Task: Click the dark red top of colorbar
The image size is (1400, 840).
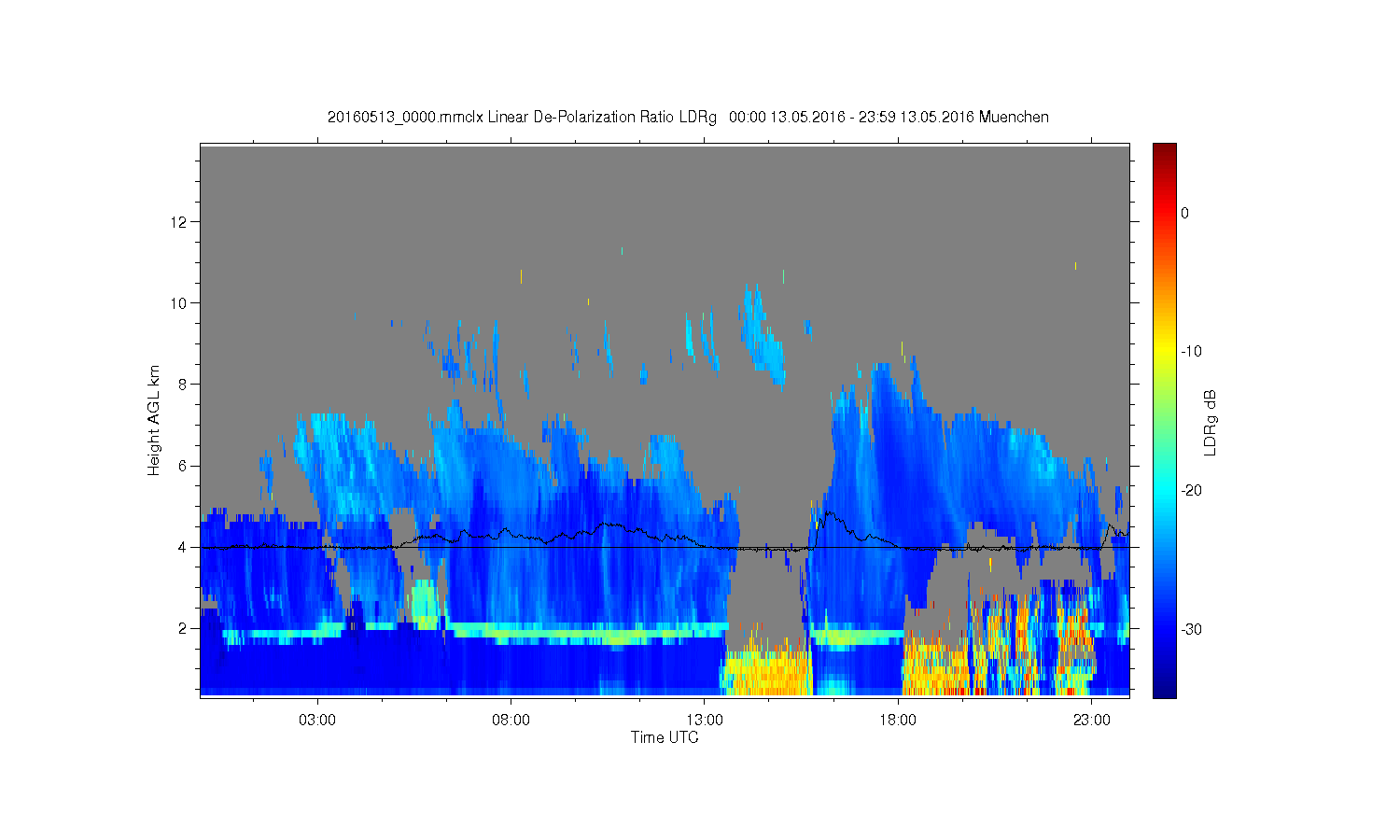Action: [1165, 151]
